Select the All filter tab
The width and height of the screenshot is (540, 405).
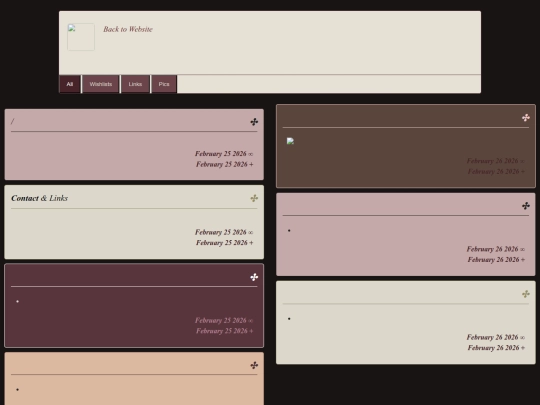[70, 84]
